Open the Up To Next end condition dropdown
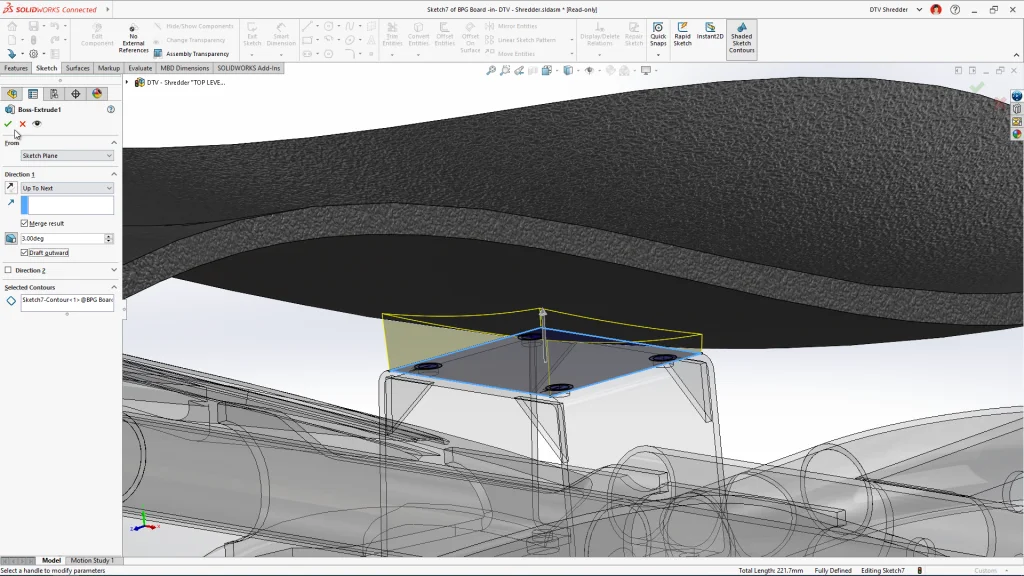Viewport: 1024px width, 576px height. 67,188
